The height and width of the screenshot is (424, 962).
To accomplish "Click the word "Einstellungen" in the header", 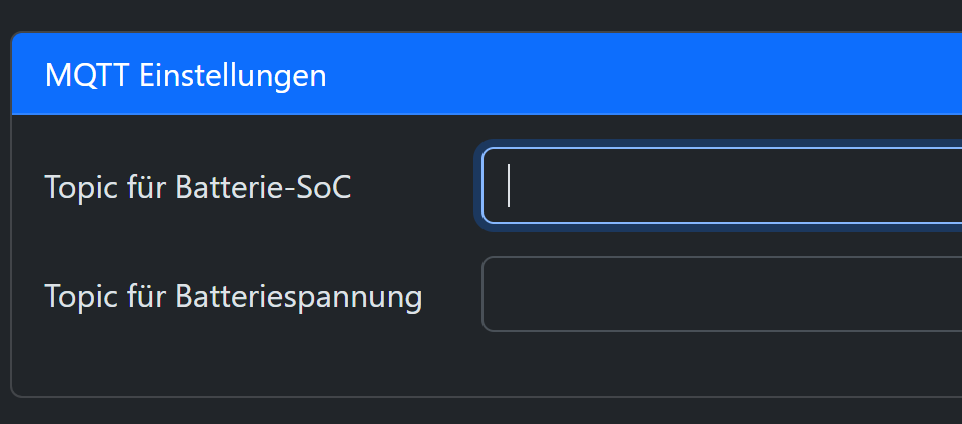I will (x=233, y=75).
